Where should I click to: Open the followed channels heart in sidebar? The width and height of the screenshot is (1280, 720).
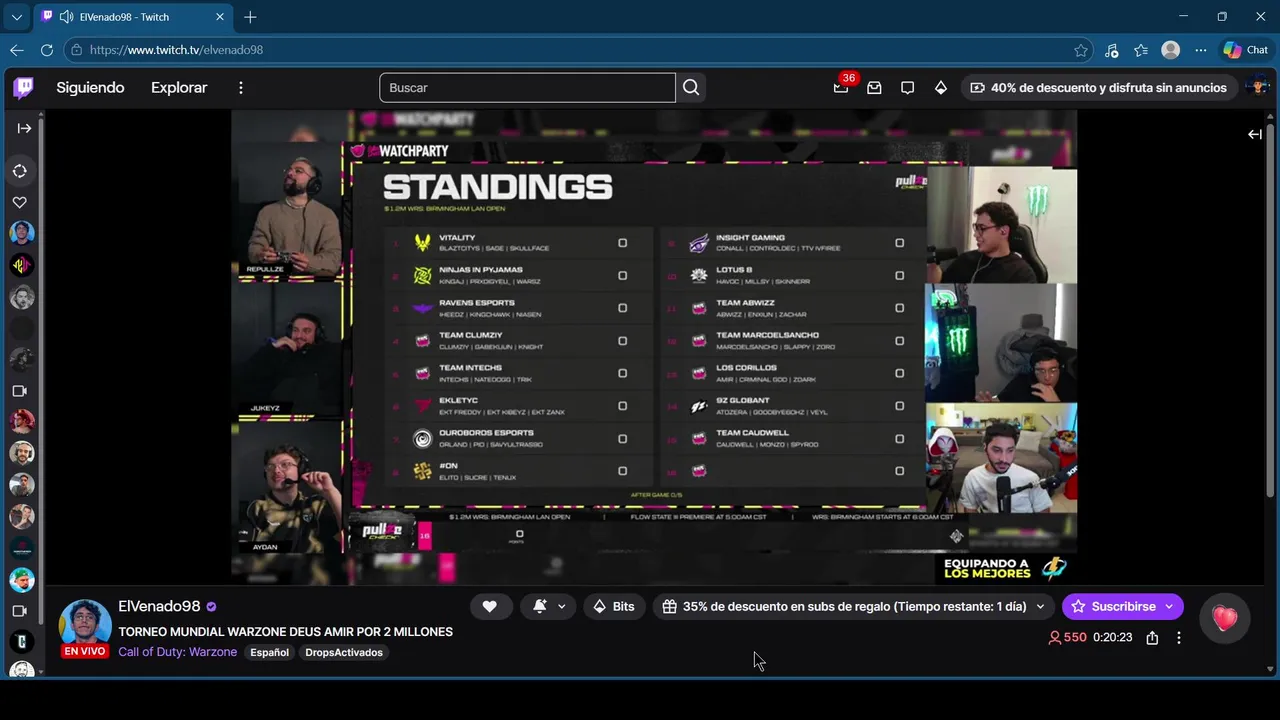[20, 202]
